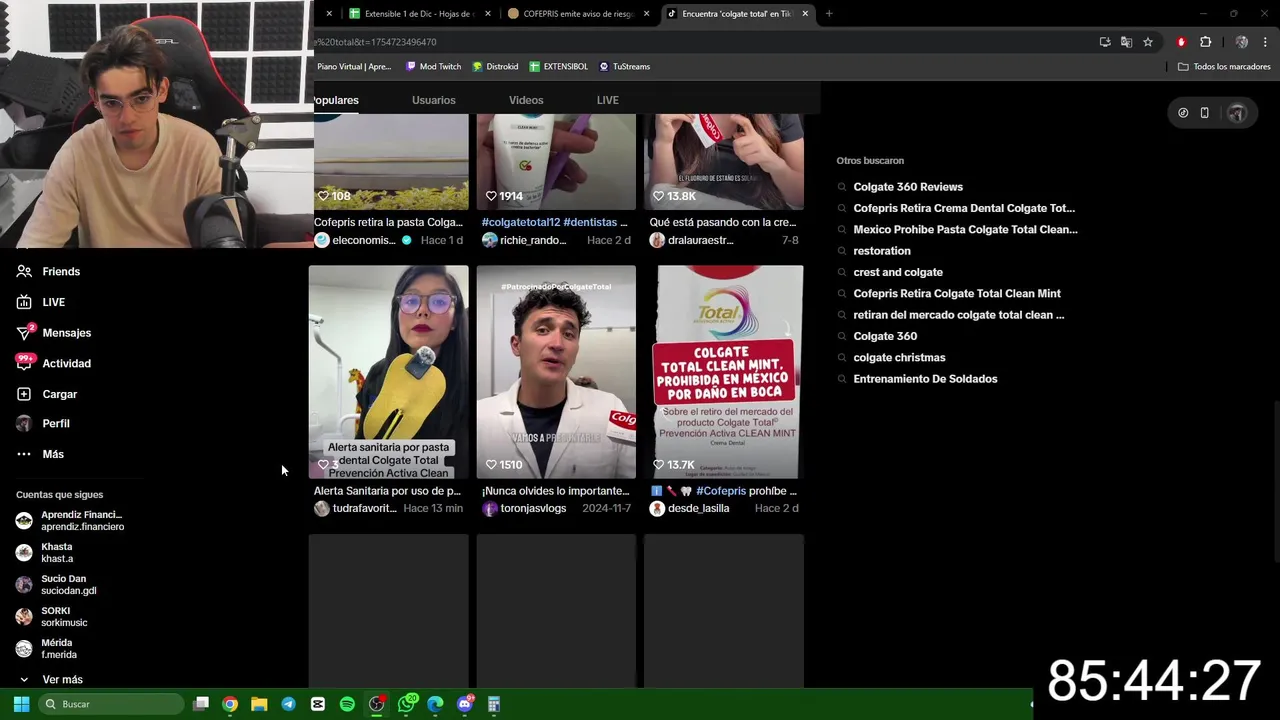
Task: Open the Alerta sanitaria video thumbnail
Action: tap(388, 371)
